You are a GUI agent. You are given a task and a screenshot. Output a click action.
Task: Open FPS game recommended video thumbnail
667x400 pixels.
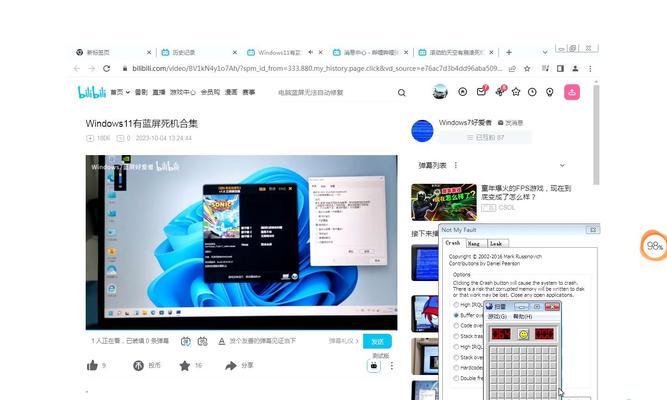444,202
